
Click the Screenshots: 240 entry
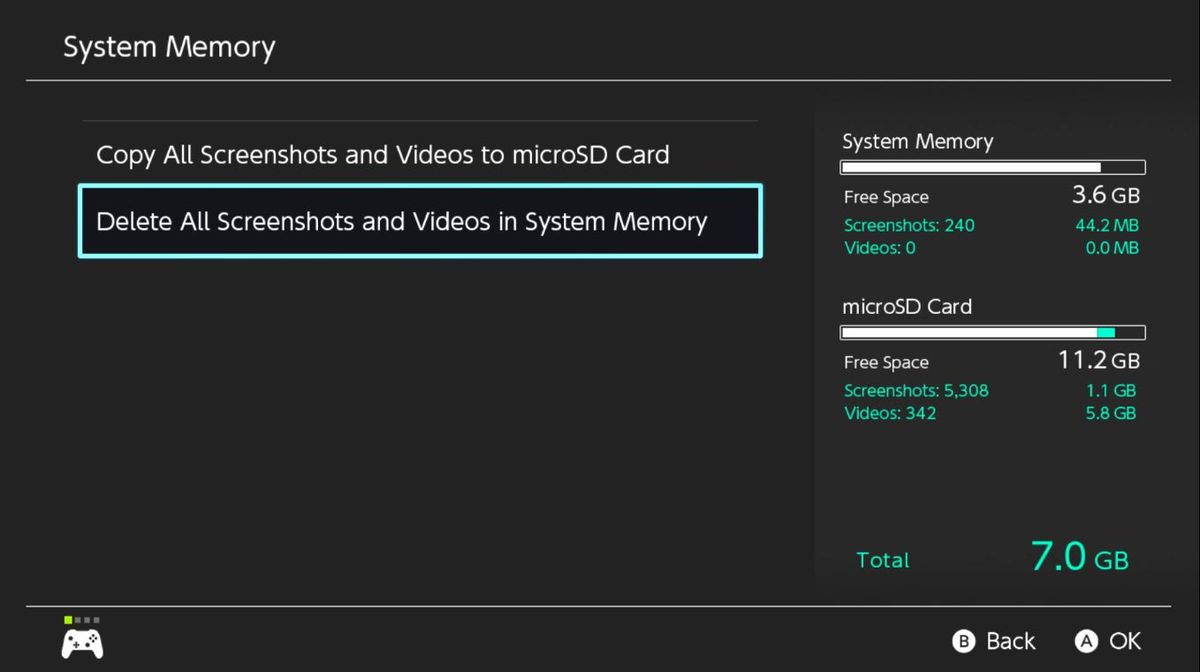pos(909,225)
